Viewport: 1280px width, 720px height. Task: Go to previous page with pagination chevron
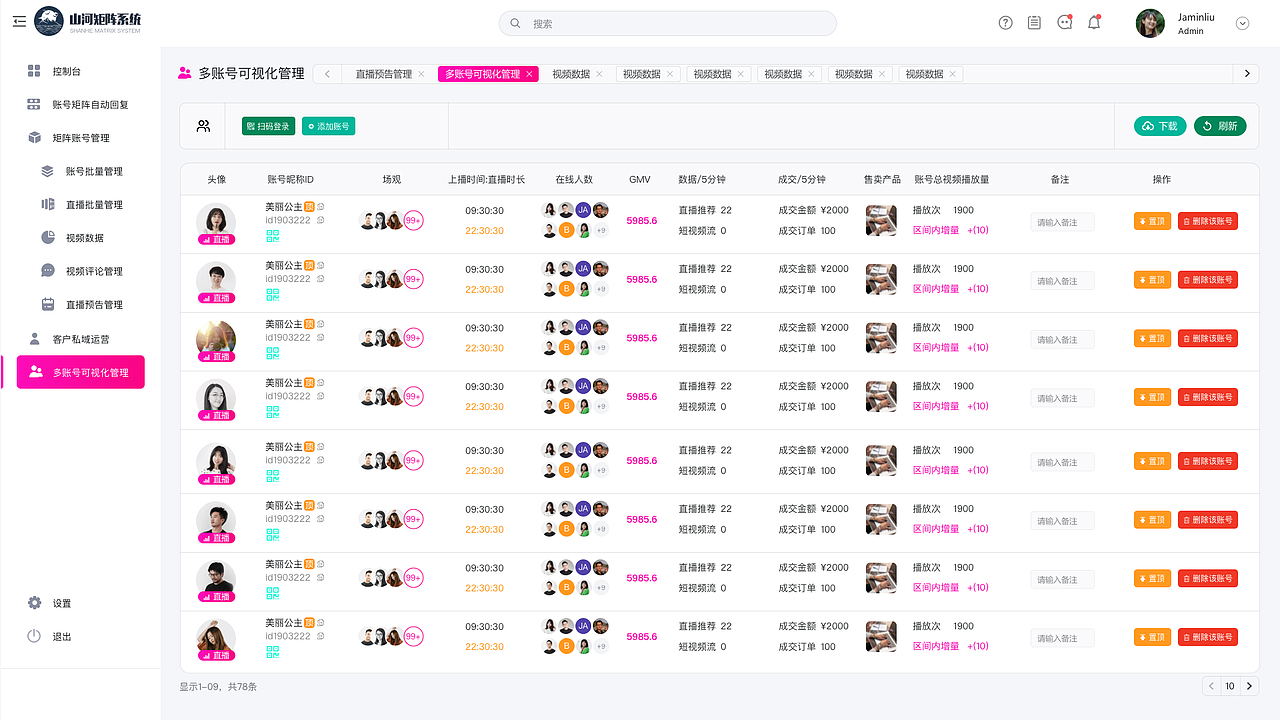pos(1211,686)
